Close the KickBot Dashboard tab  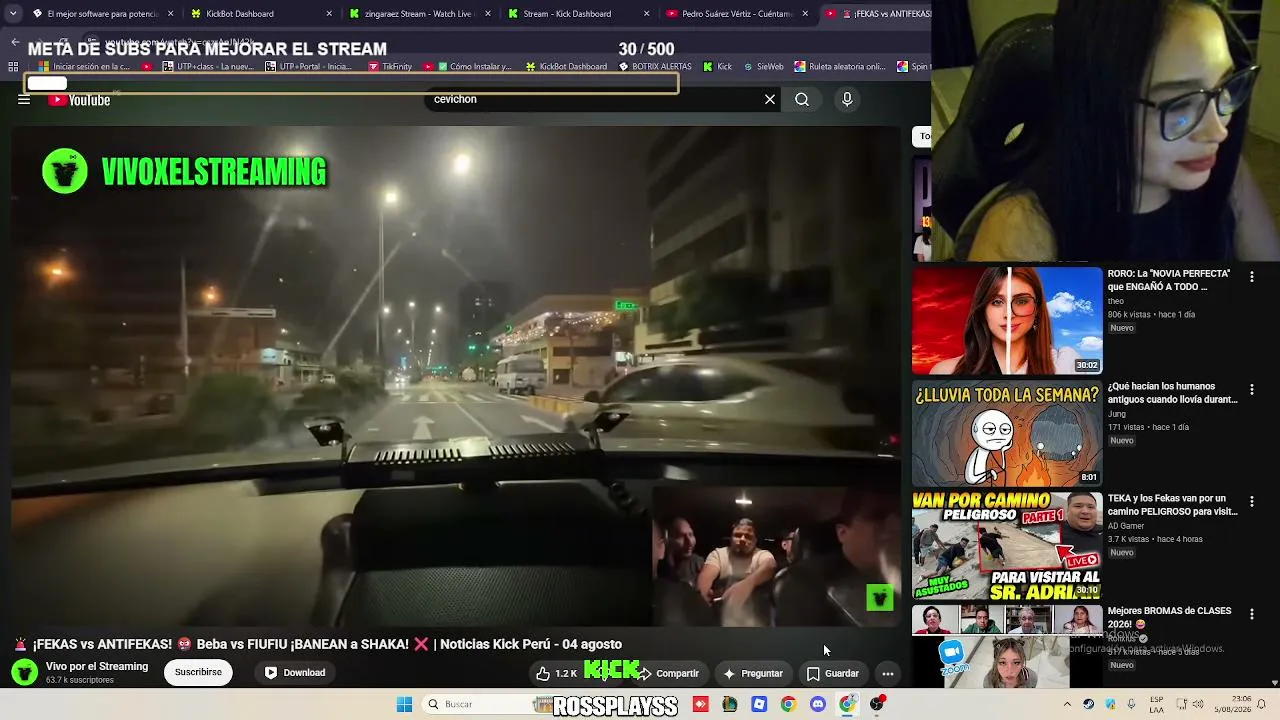[329, 14]
